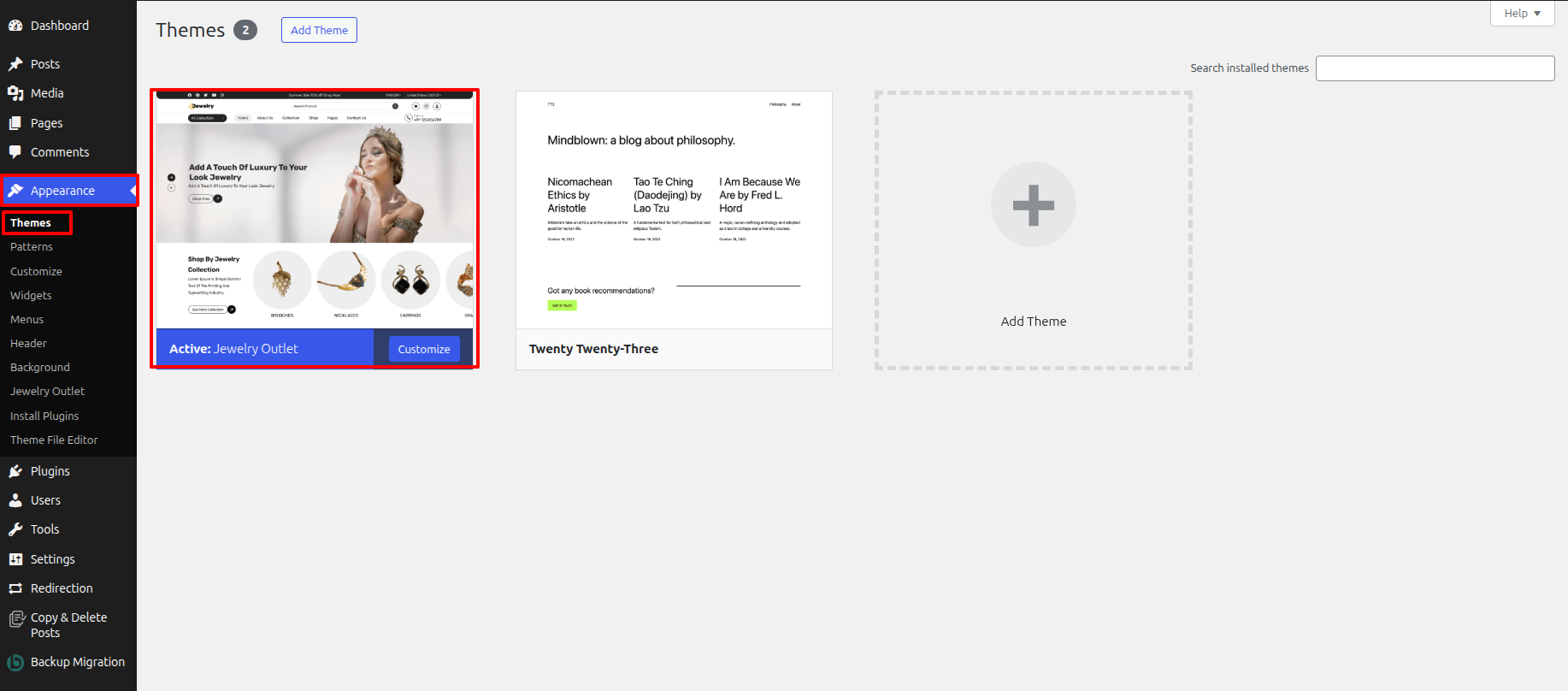
Task: Focus the Search installed themes field
Action: (1435, 68)
